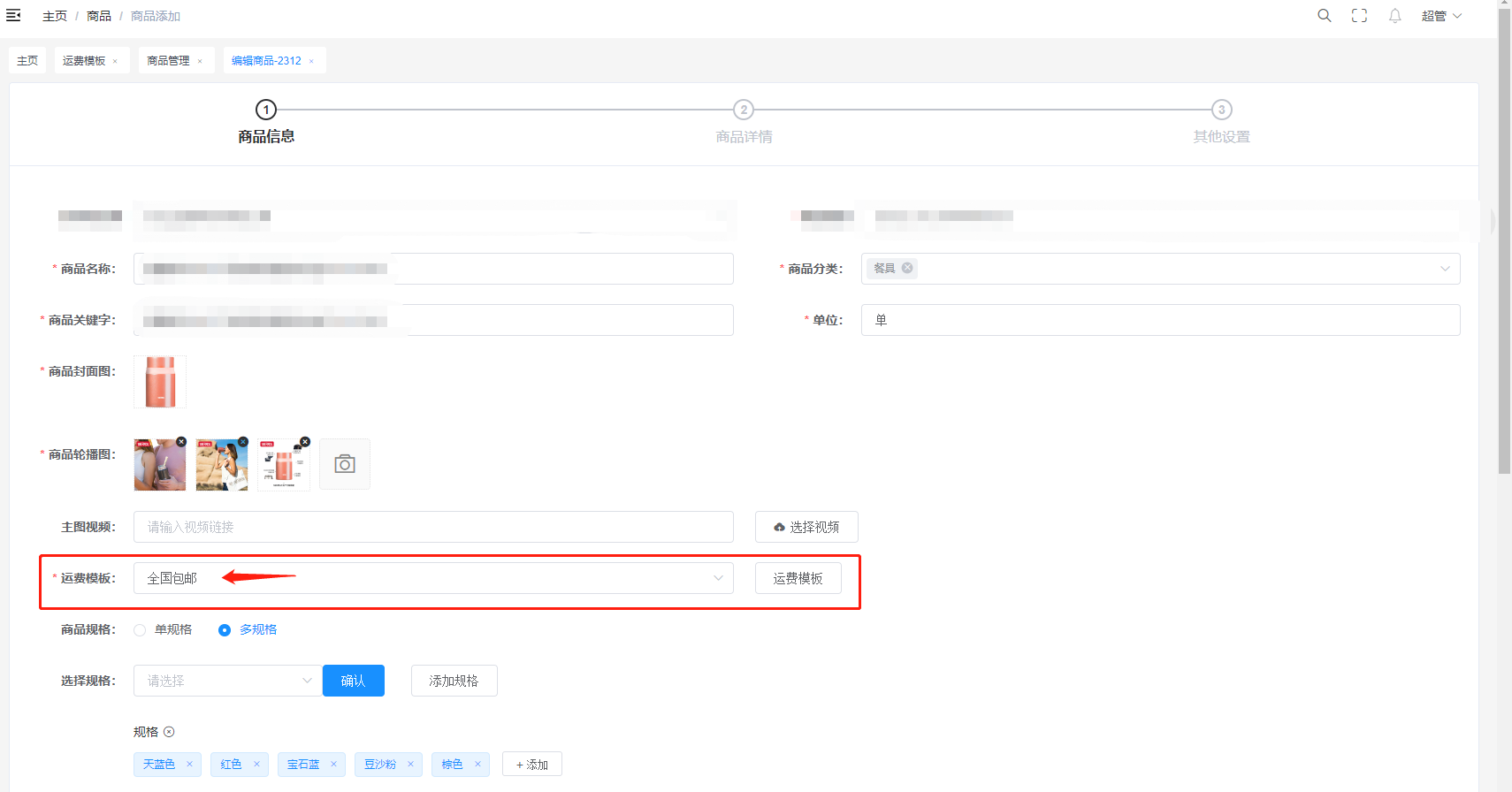
Task: Open the notifications bell
Action: coord(1394,15)
